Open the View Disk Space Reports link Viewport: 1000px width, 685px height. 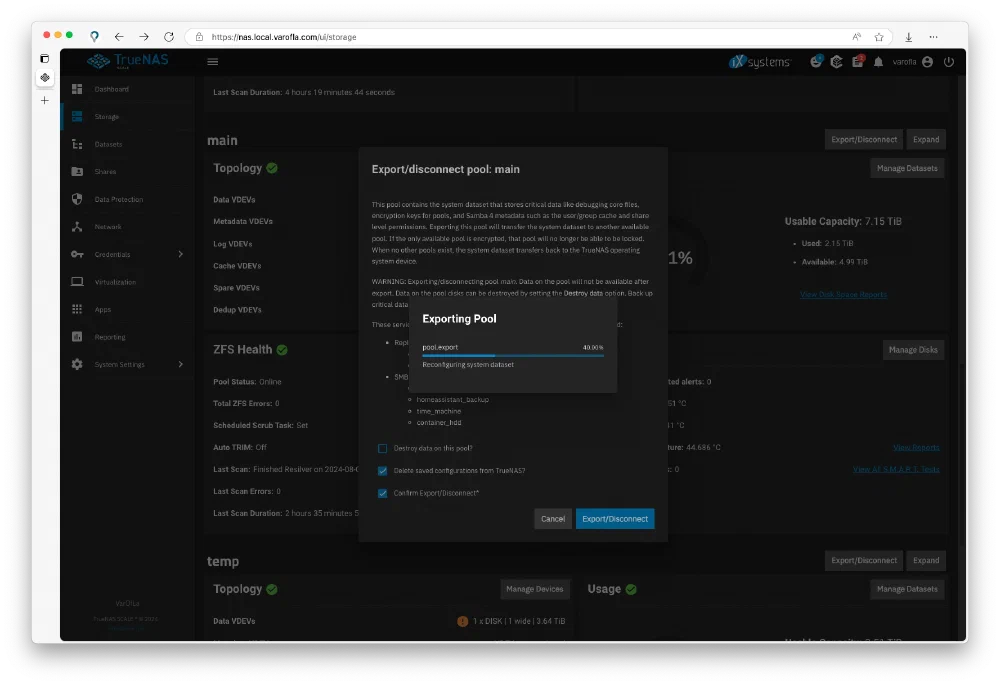843,295
